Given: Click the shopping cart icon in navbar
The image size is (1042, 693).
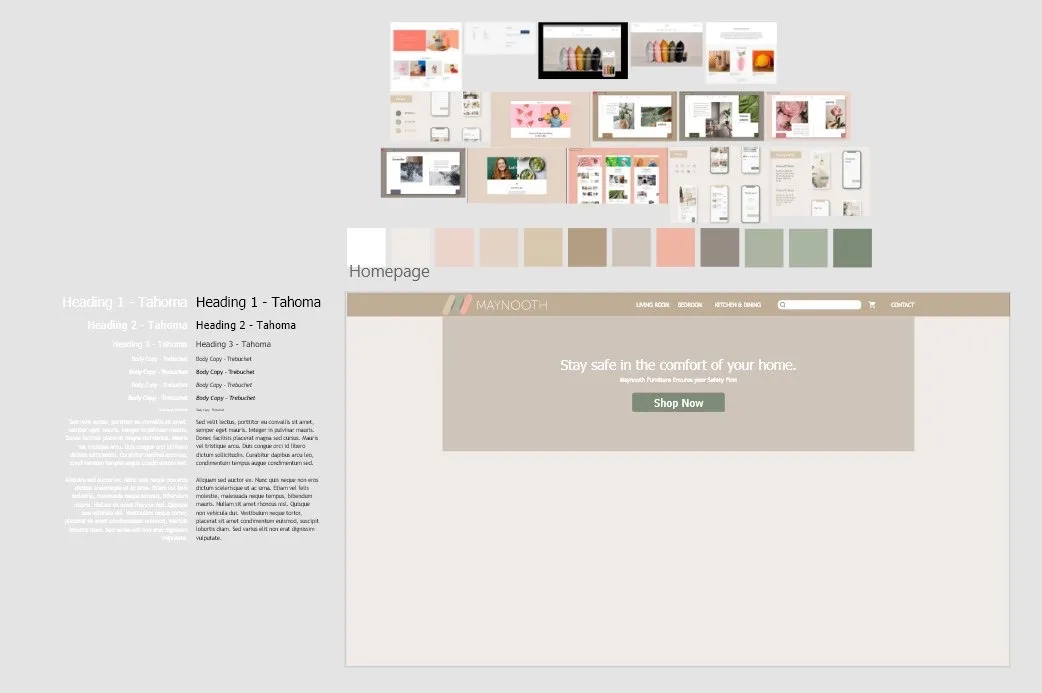Looking at the screenshot, I should [872, 305].
